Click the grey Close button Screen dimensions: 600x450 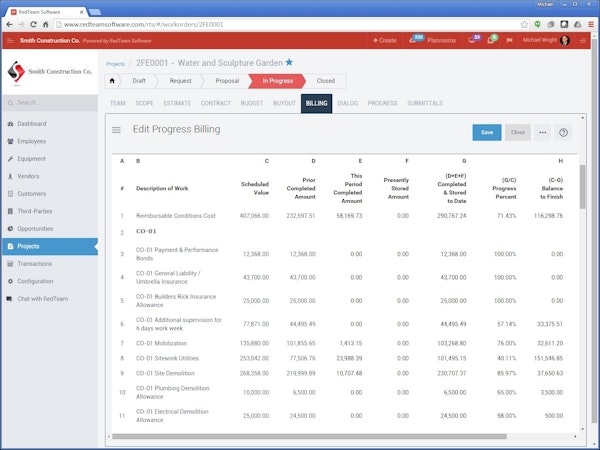pos(517,132)
